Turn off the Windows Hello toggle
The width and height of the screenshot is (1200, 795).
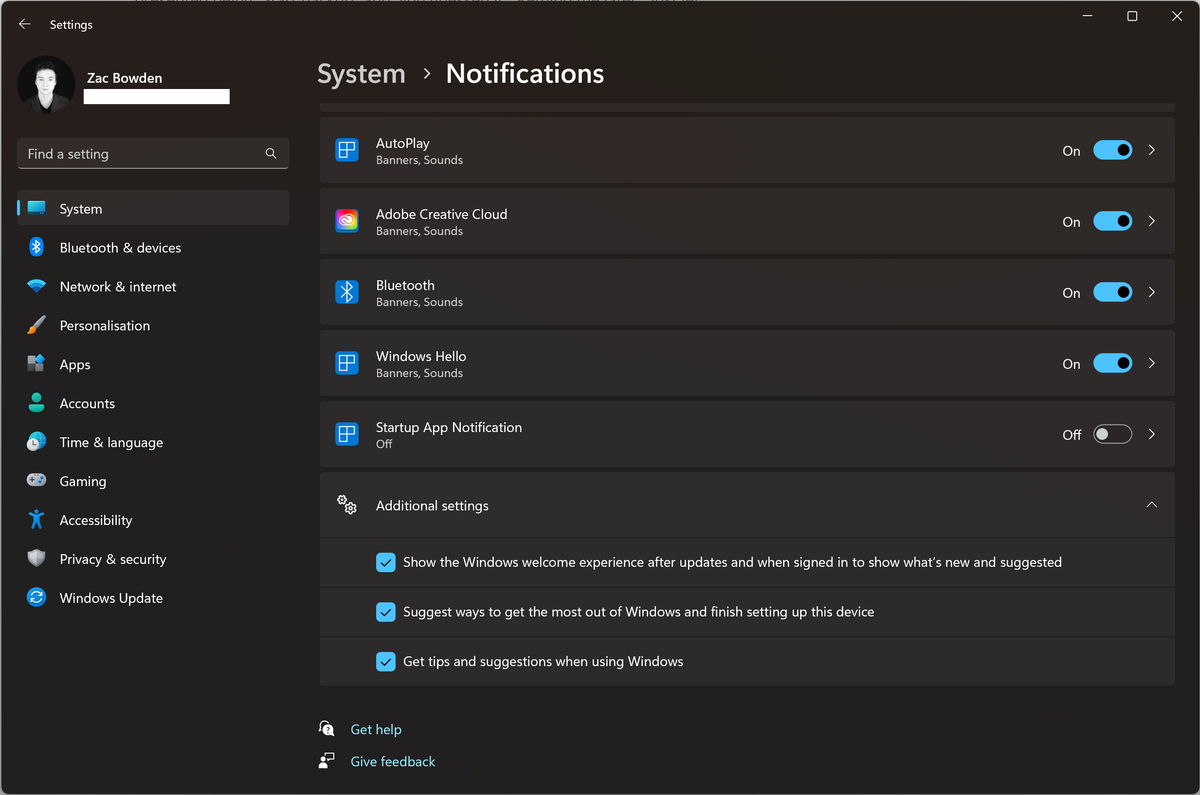[x=1112, y=363]
